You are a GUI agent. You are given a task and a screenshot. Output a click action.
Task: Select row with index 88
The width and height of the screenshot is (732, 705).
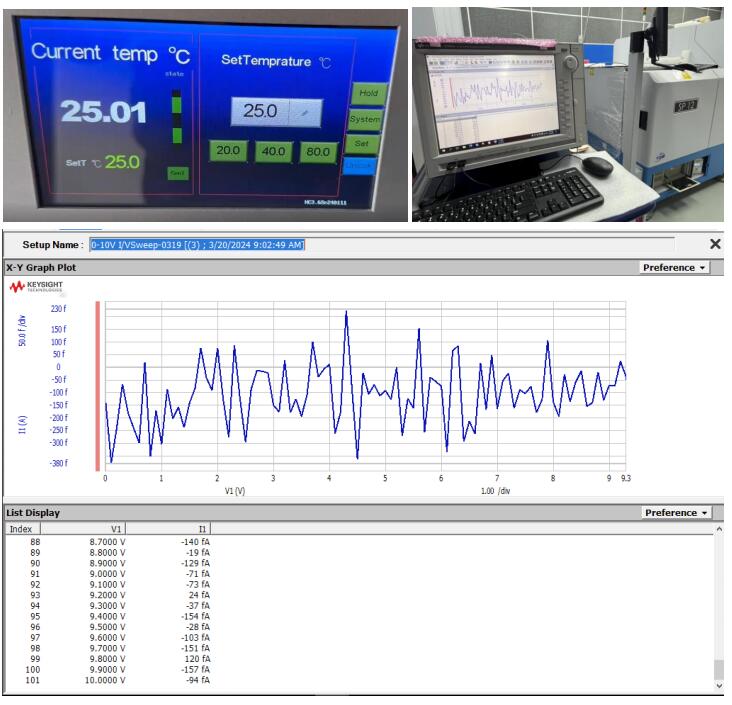point(108,543)
